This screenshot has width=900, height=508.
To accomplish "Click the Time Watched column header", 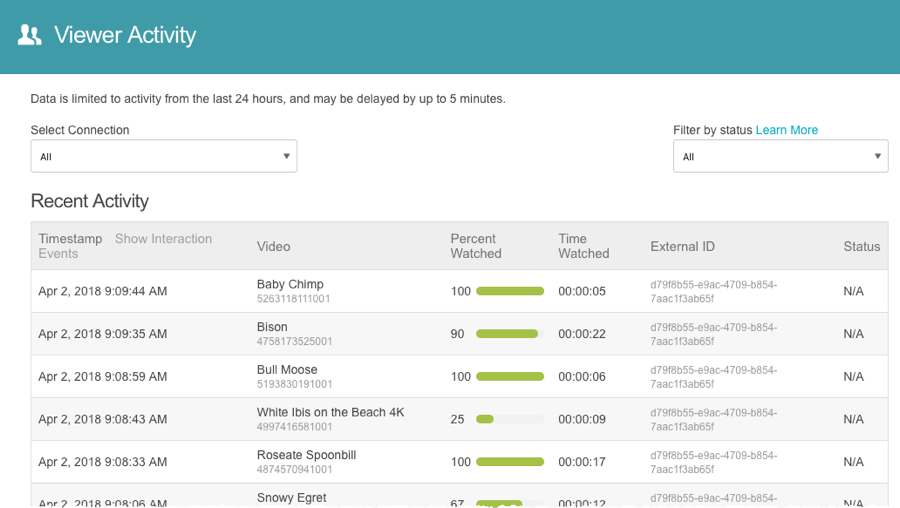I will coord(583,246).
